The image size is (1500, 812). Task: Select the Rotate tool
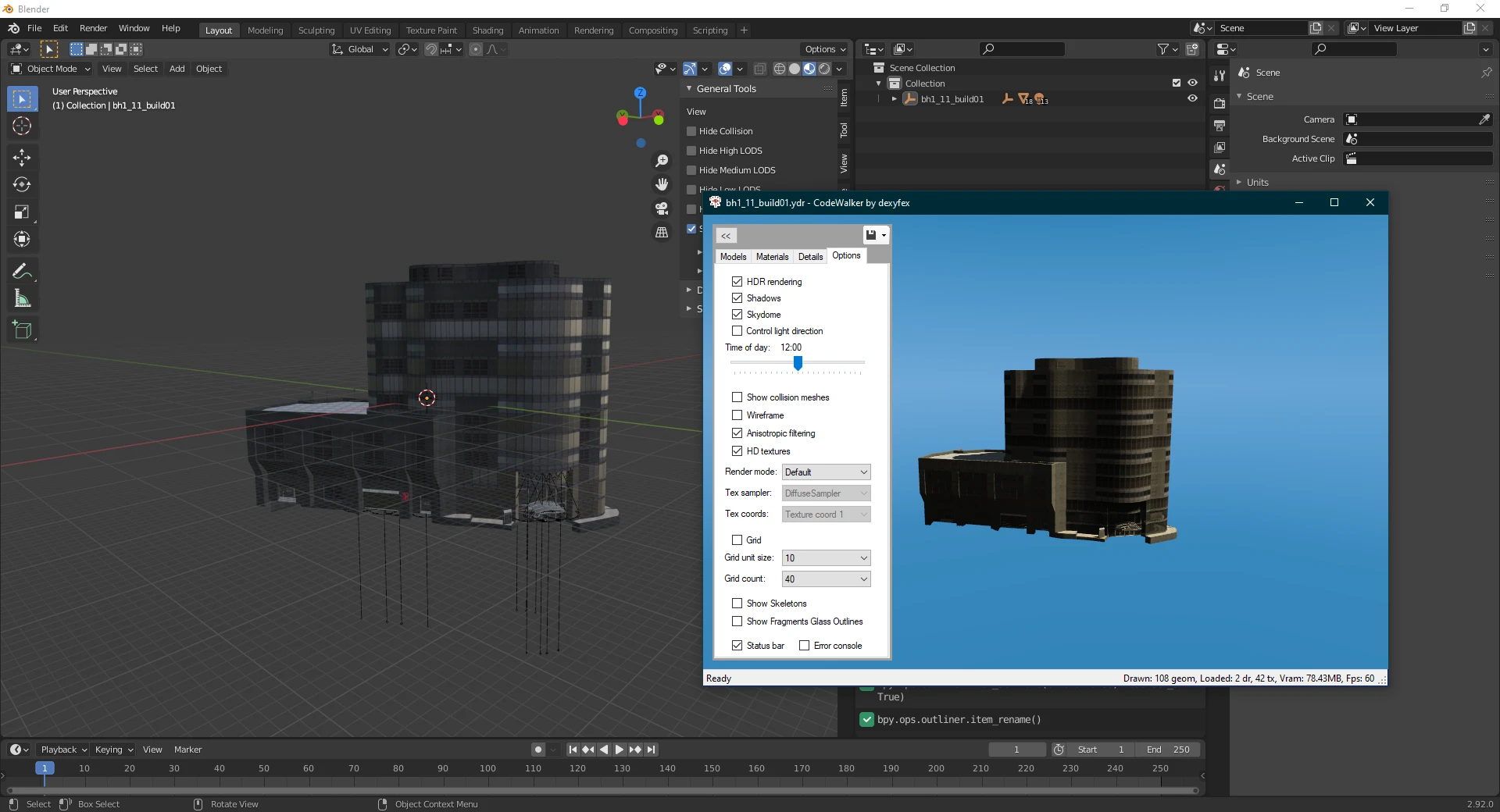click(22, 185)
